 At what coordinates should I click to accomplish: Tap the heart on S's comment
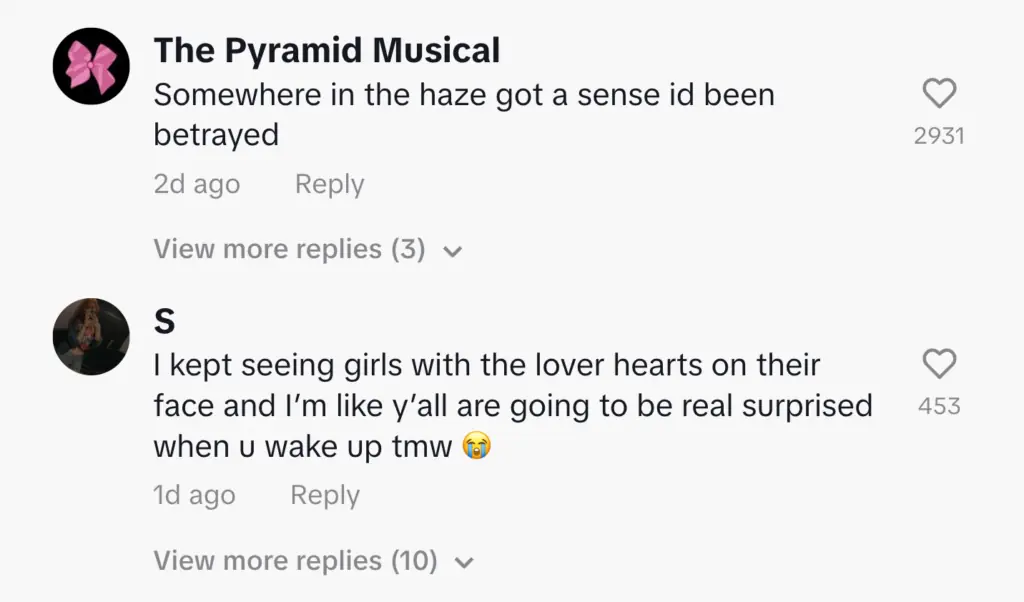point(939,365)
